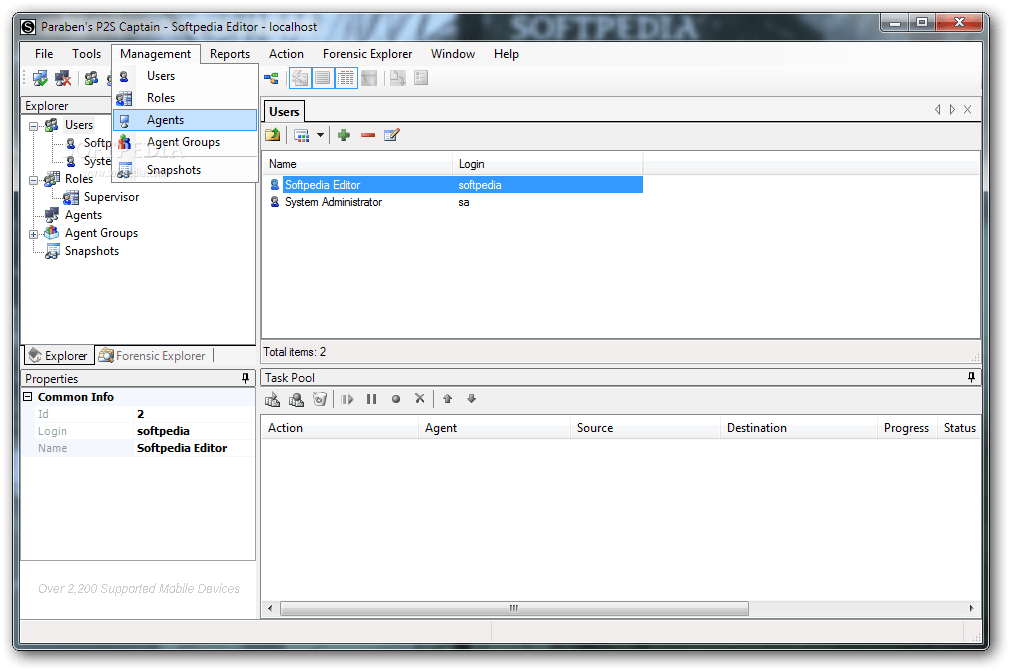Click the grayed-out export document toolbar icon
The height and width of the screenshot is (671, 1010).
(x=397, y=79)
